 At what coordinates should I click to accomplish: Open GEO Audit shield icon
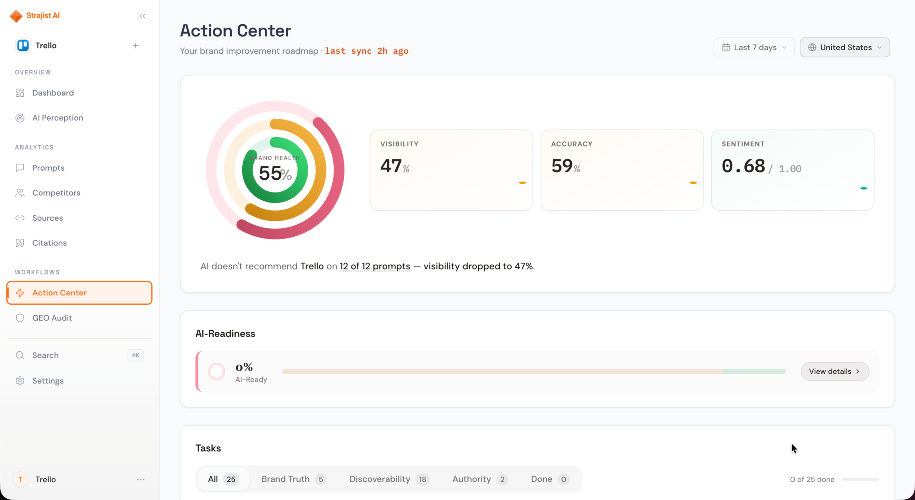(20, 318)
